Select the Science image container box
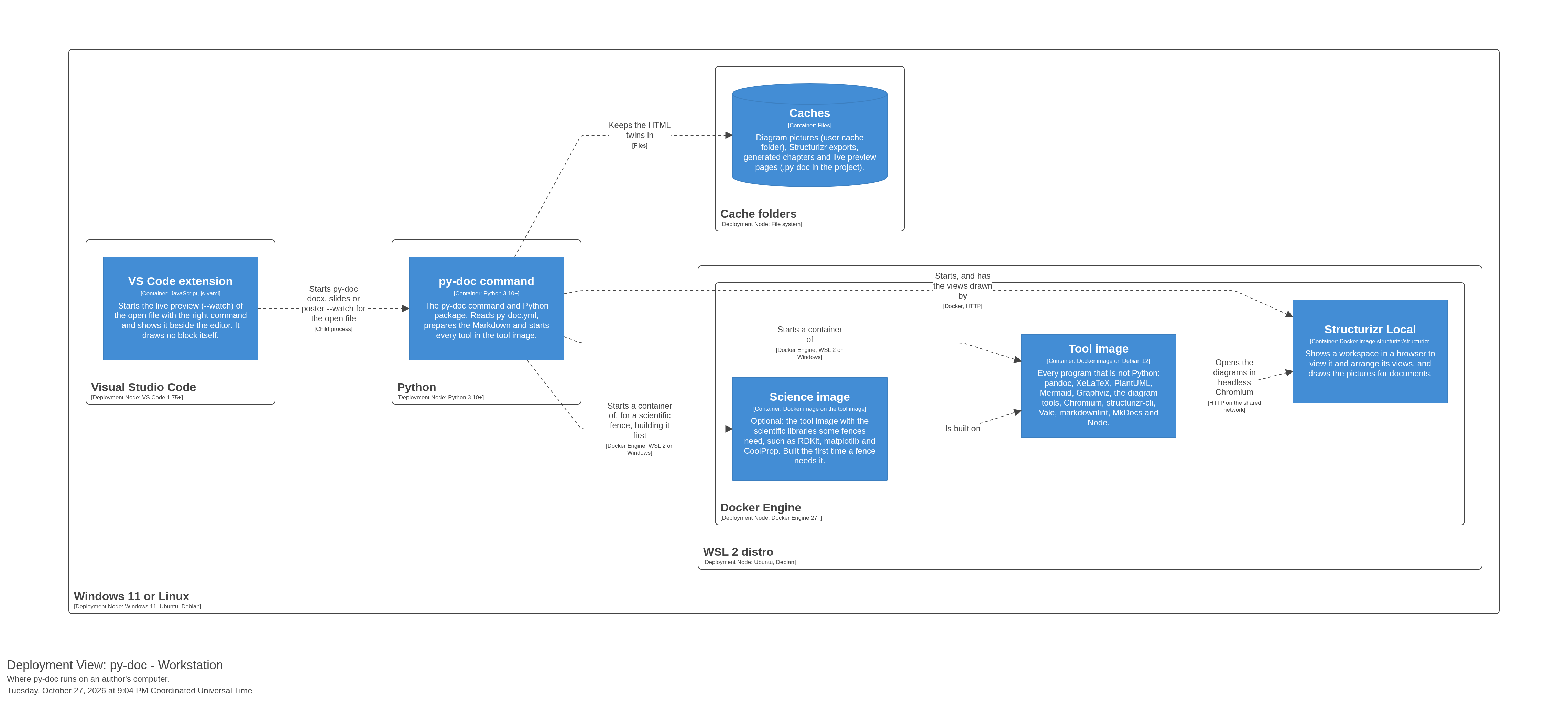The width and height of the screenshot is (1568, 702). (x=809, y=429)
